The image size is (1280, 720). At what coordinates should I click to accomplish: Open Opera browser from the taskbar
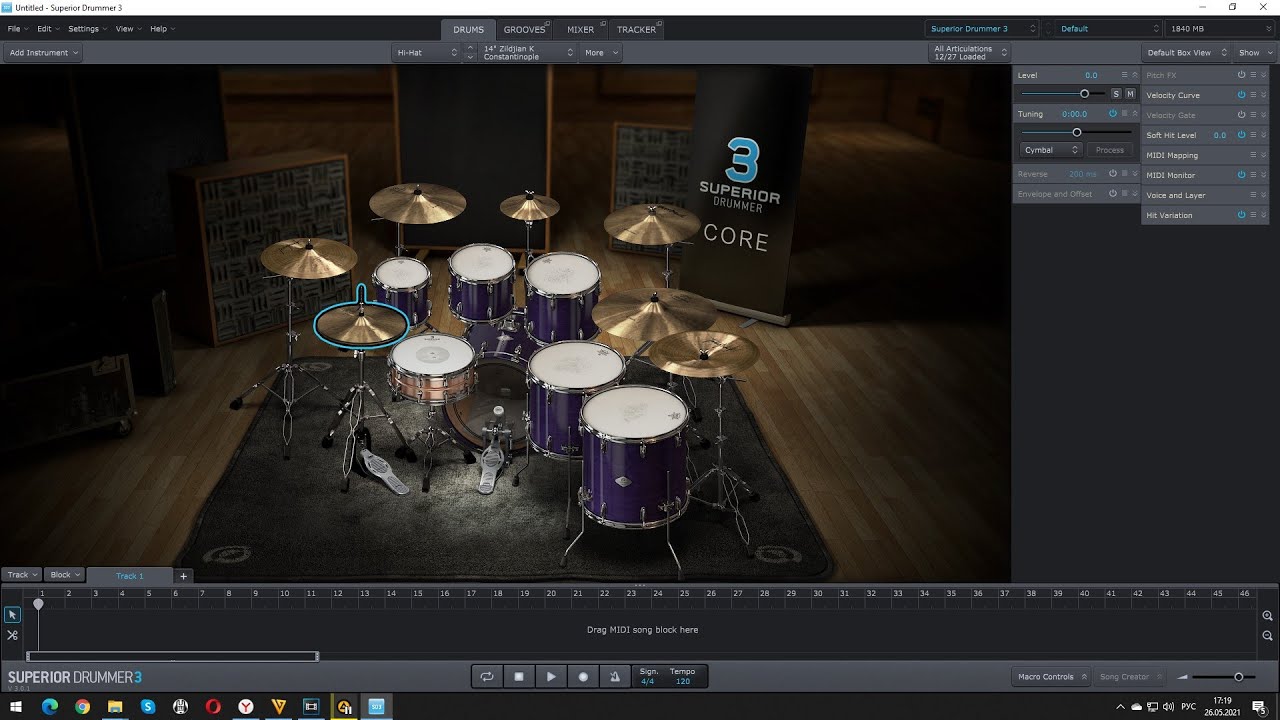213,706
